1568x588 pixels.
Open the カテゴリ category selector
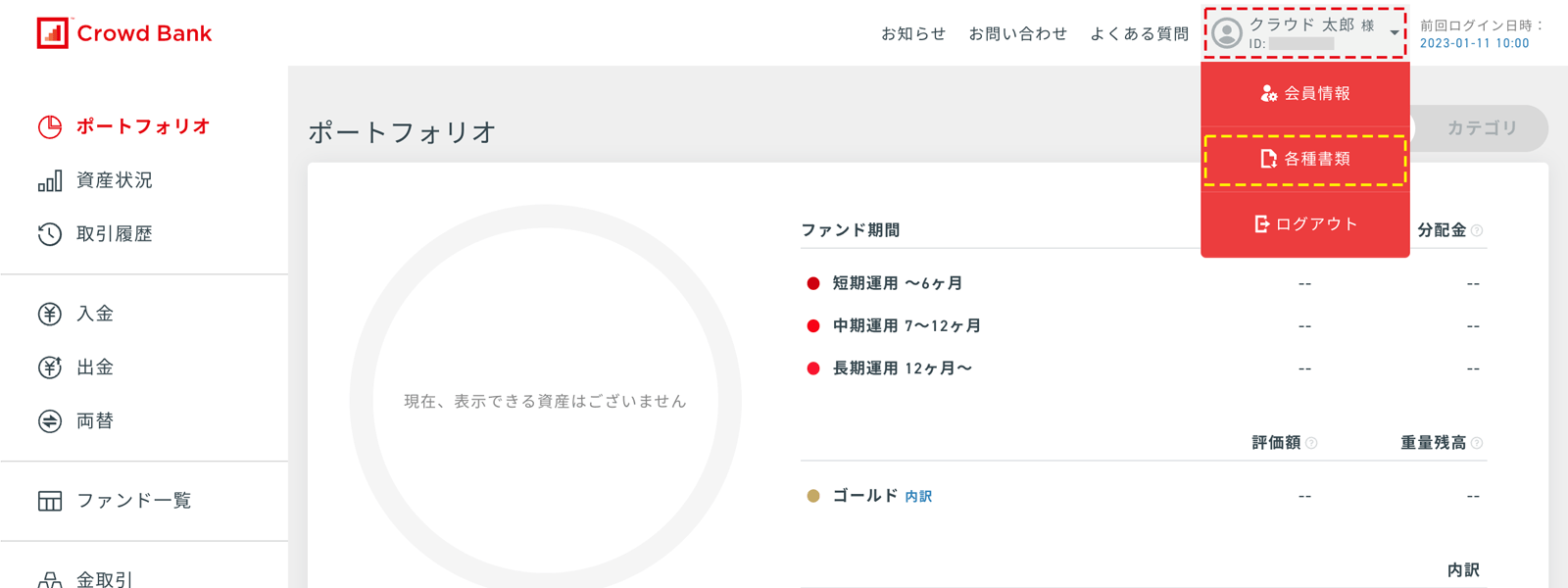click(x=1480, y=127)
